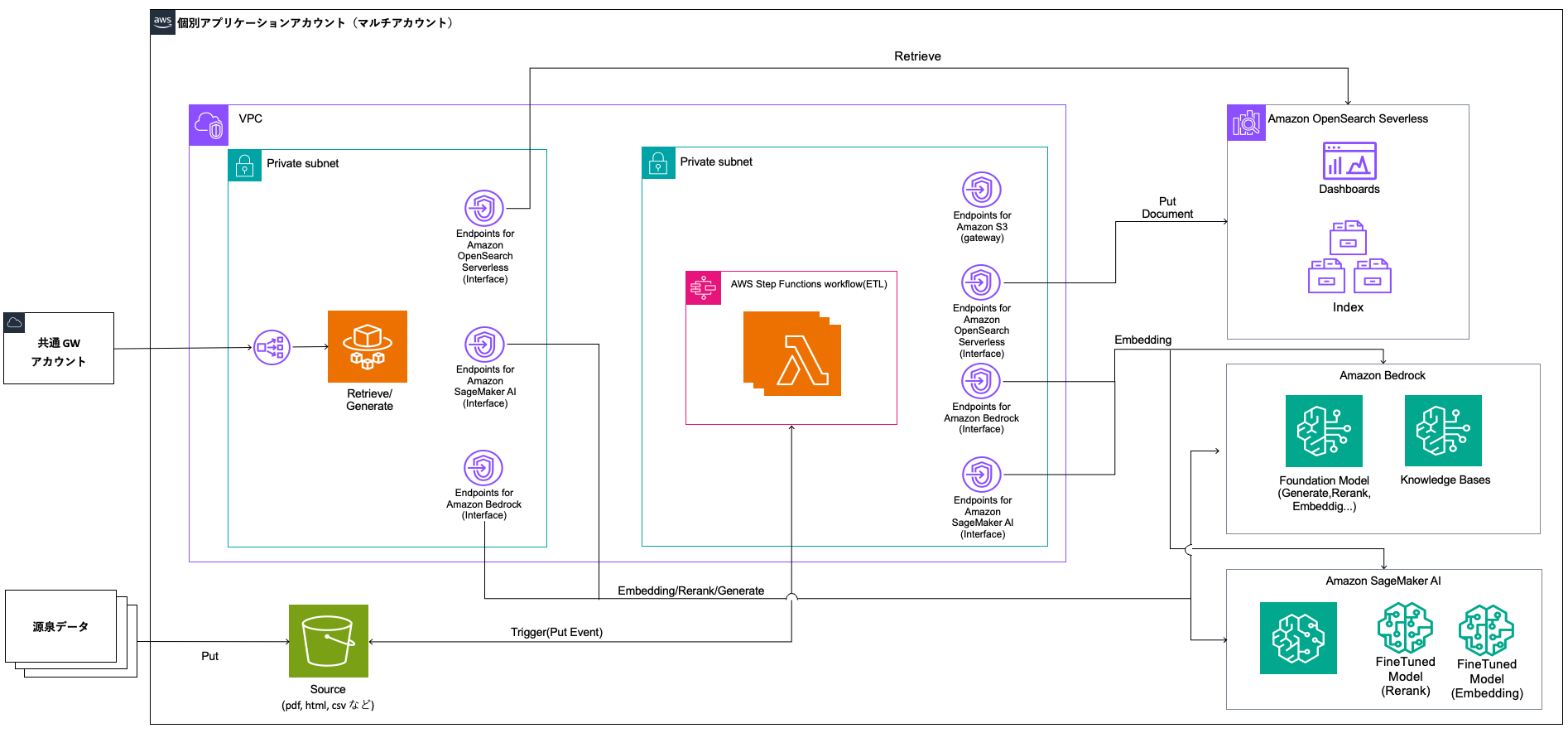Select the 源泉データ document stack box
The image size is (1568, 733).
[x=61, y=627]
